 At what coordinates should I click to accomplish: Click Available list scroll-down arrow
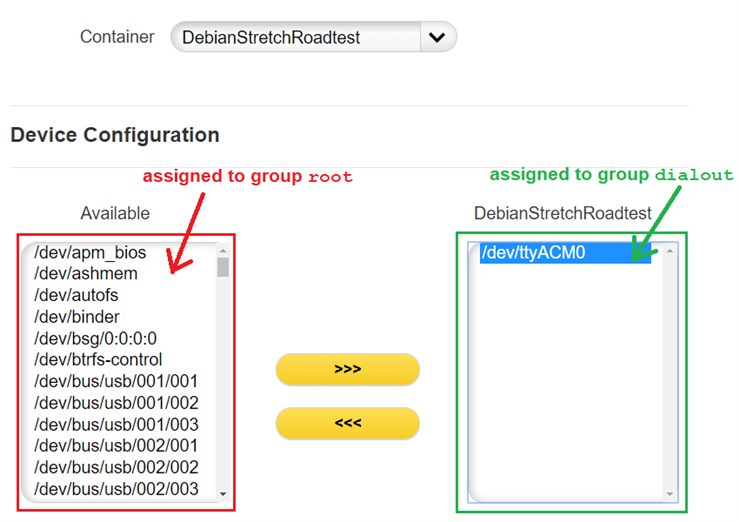click(x=222, y=493)
